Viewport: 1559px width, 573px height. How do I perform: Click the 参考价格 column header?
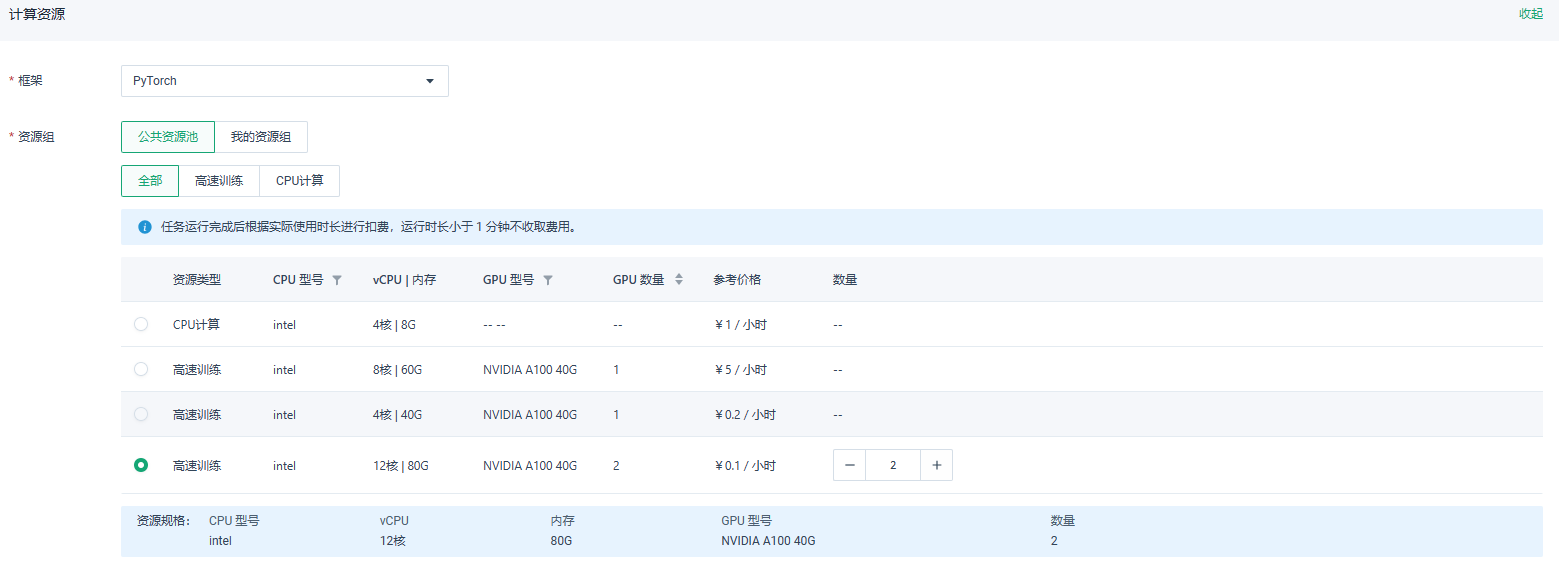pos(737,280)
